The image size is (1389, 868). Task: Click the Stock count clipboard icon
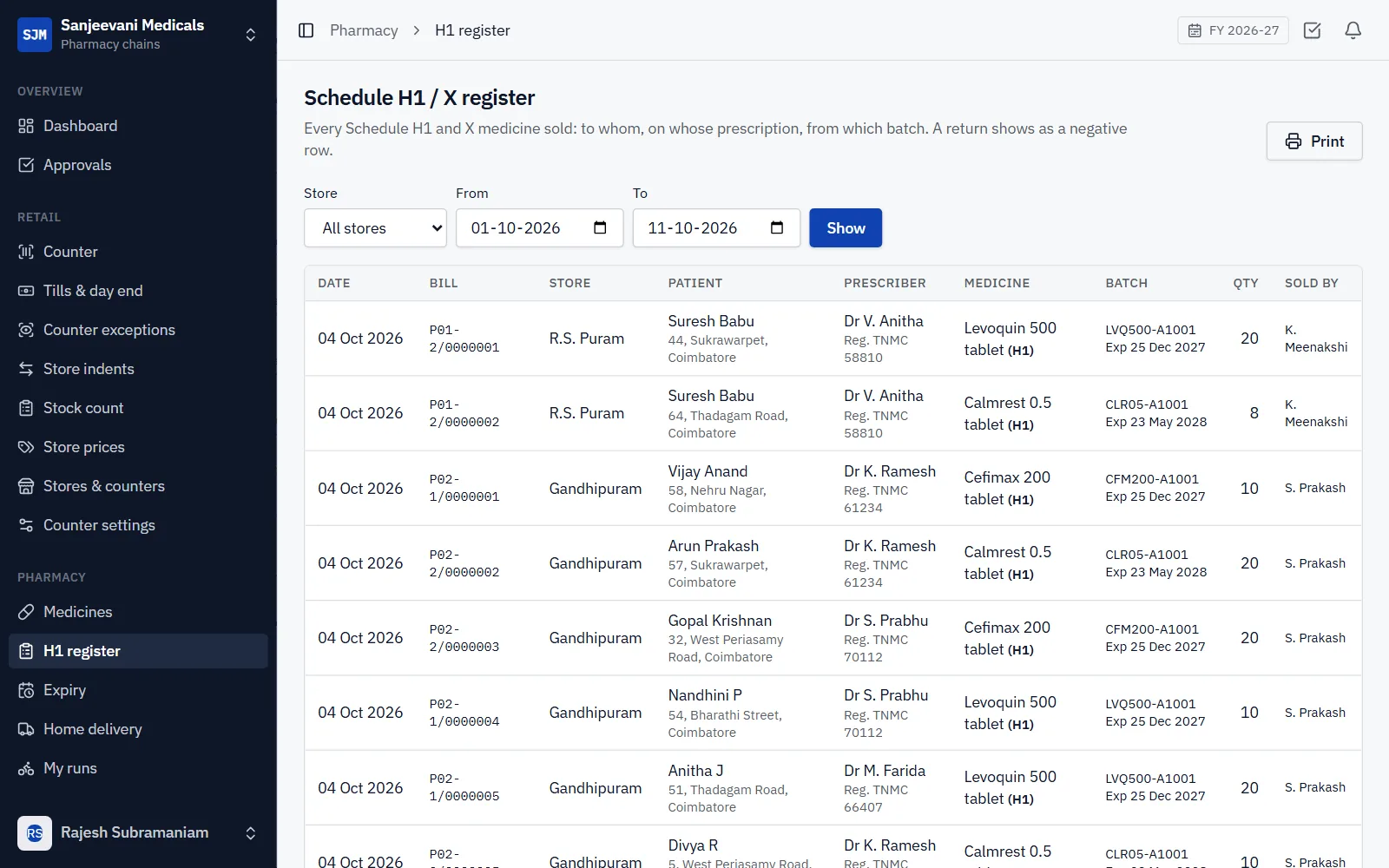tap(26, 408)
